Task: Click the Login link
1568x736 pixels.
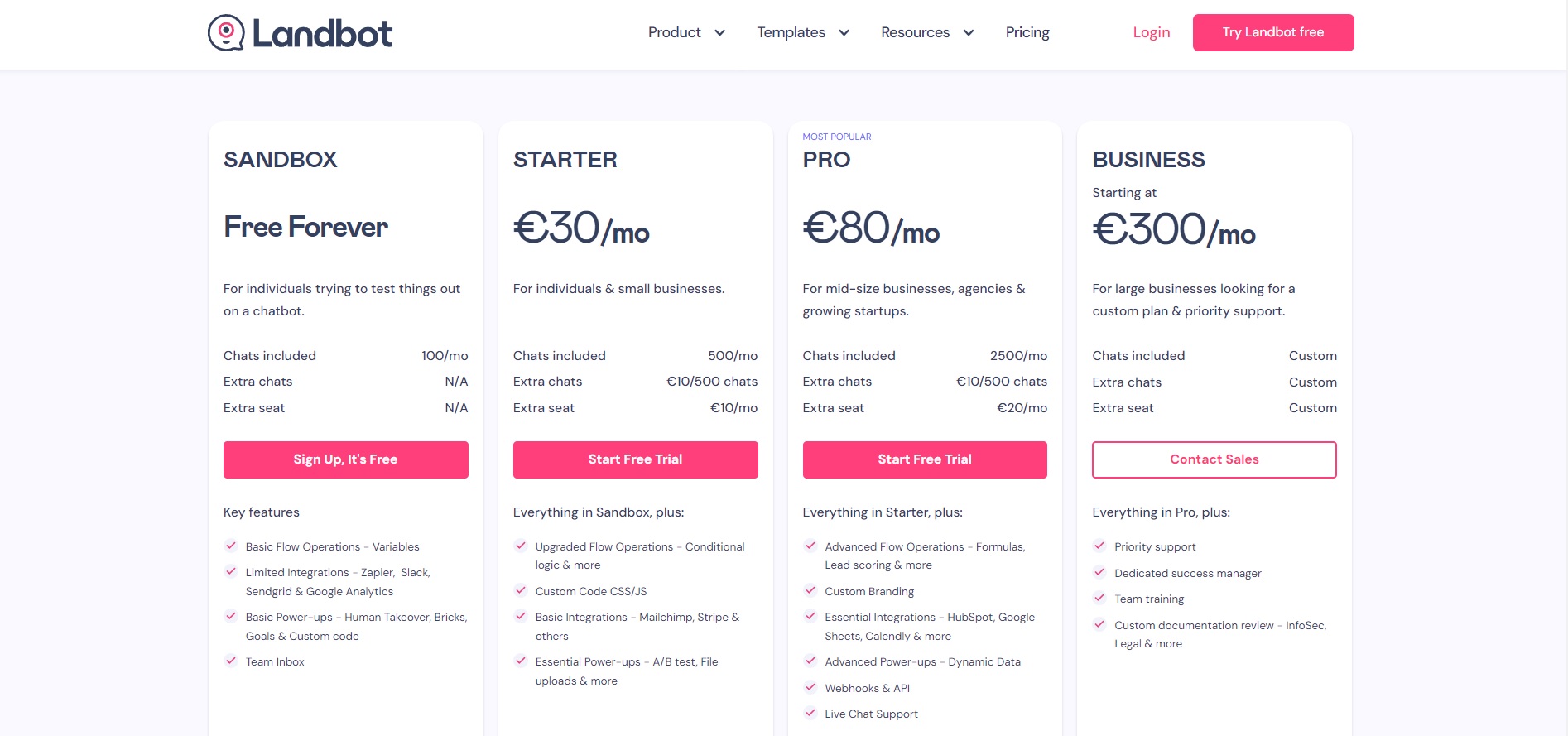Action: point(1152,32)
